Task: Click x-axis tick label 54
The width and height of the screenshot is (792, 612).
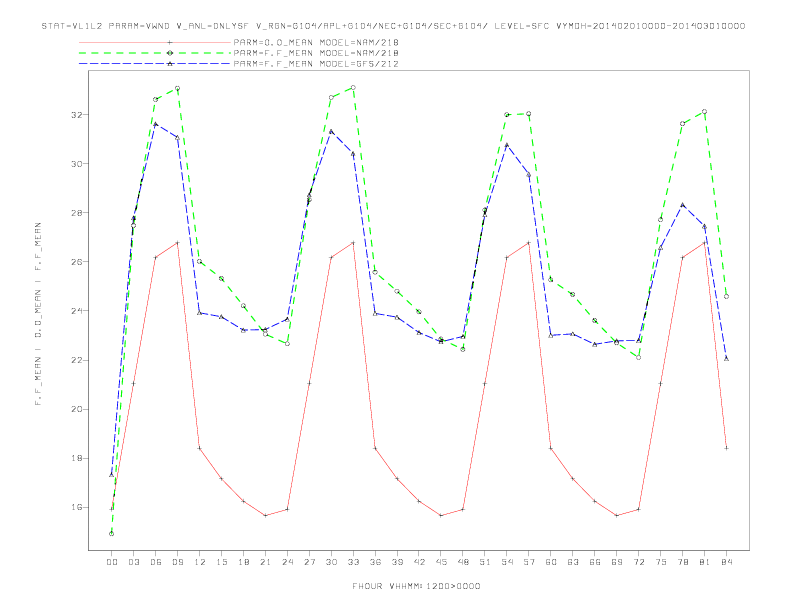Action: 507,562
